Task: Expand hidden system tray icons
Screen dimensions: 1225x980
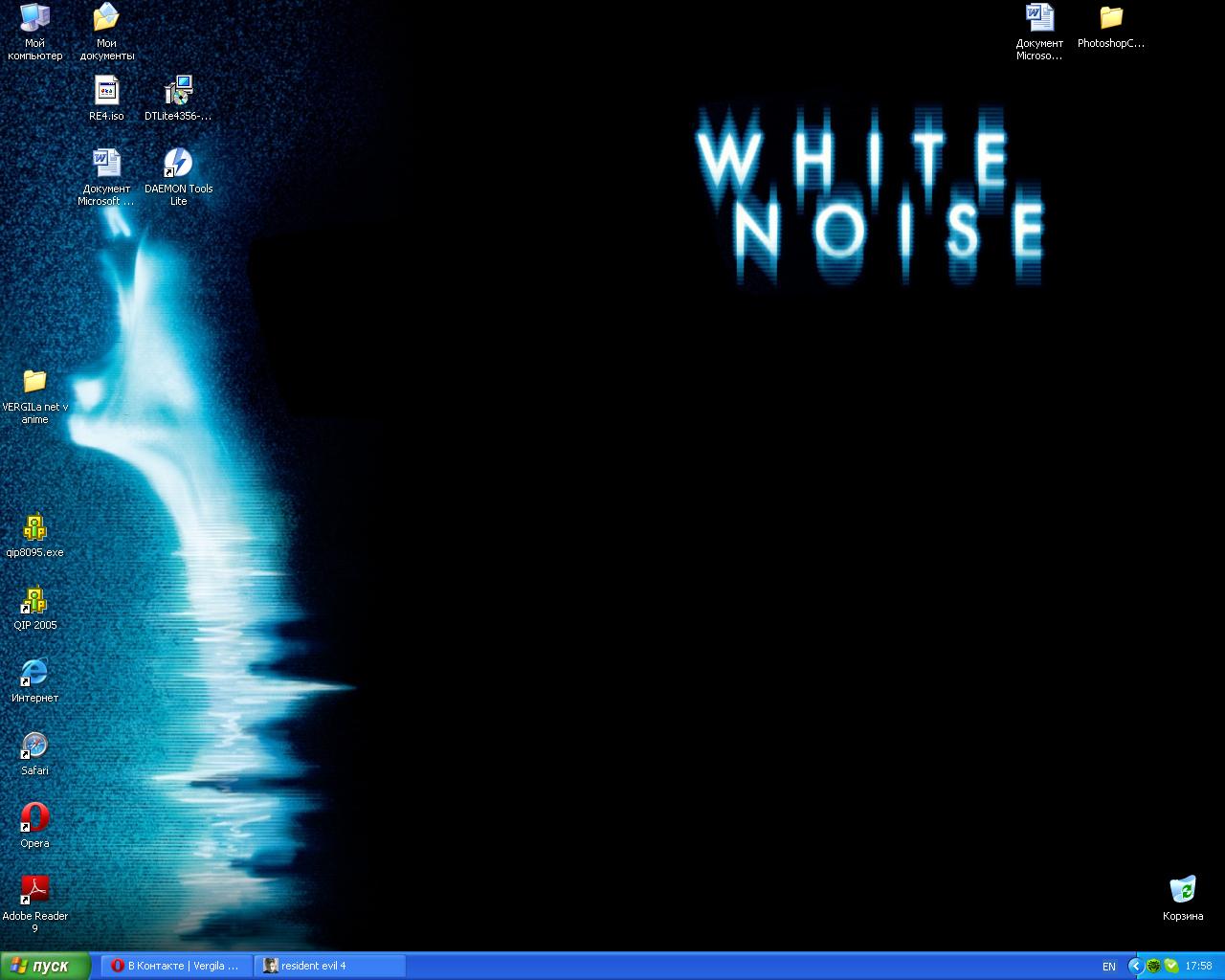Action: pyautogui.click(x=1136, y=967)
